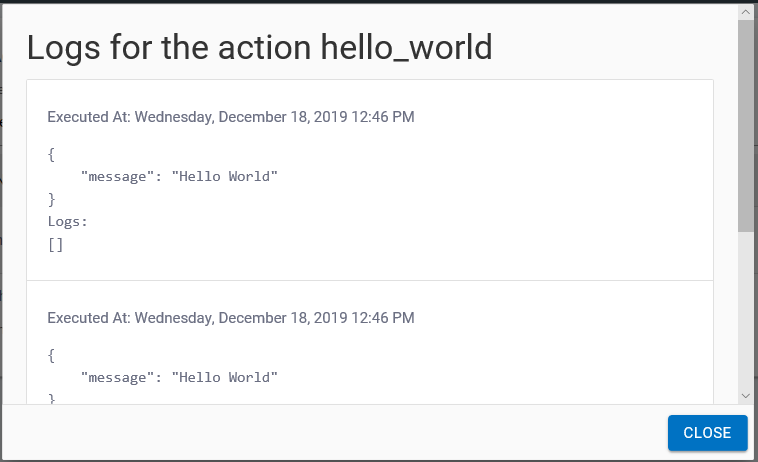Click the opening brace of the second log entry
Image resolution: width=758 pixels, height=462 pixels.
tap(52, 355)
